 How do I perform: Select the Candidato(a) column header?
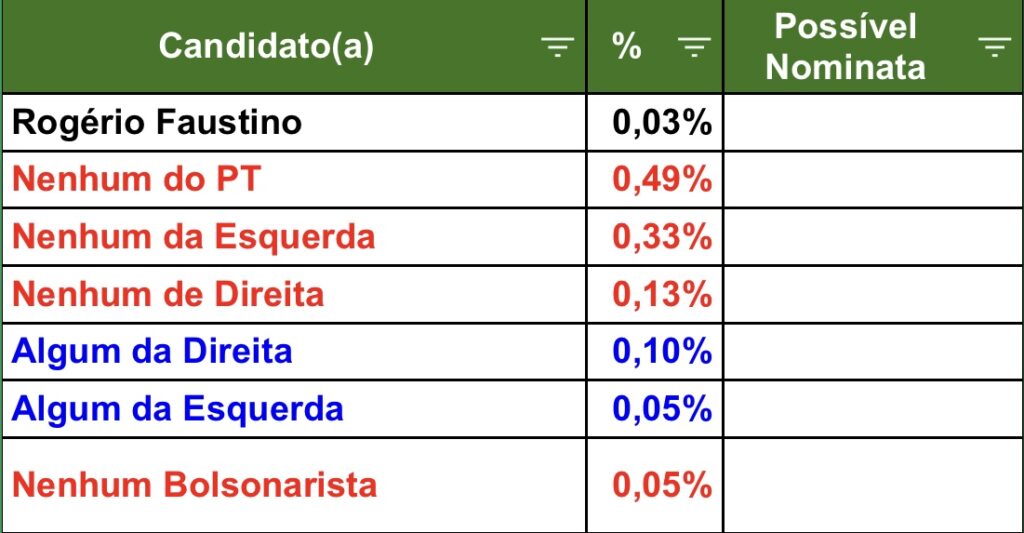(x=295, y=47)
